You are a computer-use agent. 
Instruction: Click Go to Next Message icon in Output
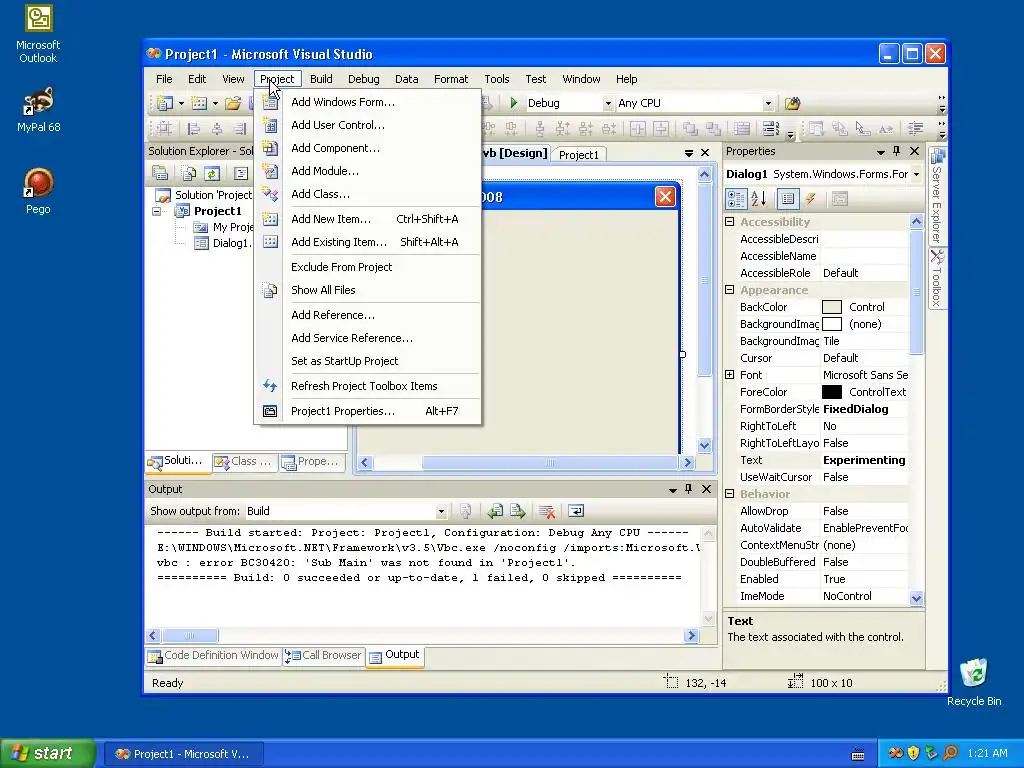tap(518, 511)
